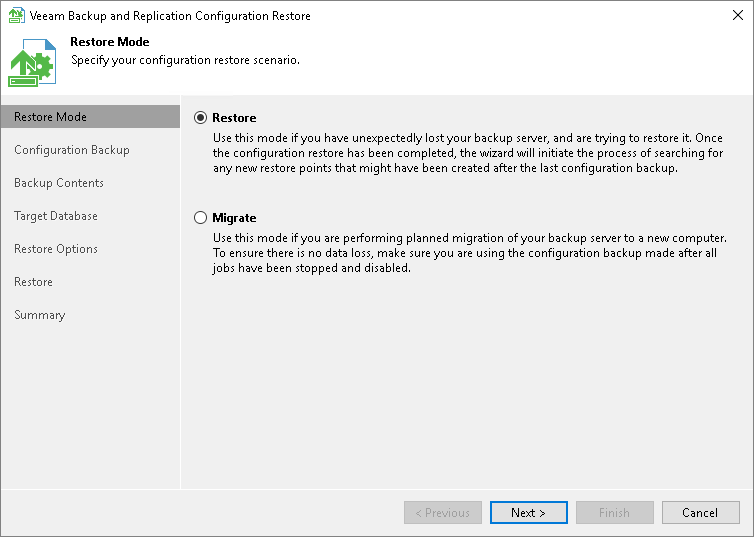Click the bold Restore Mode header title
This screenshot has width=754, height=537.
110,42
